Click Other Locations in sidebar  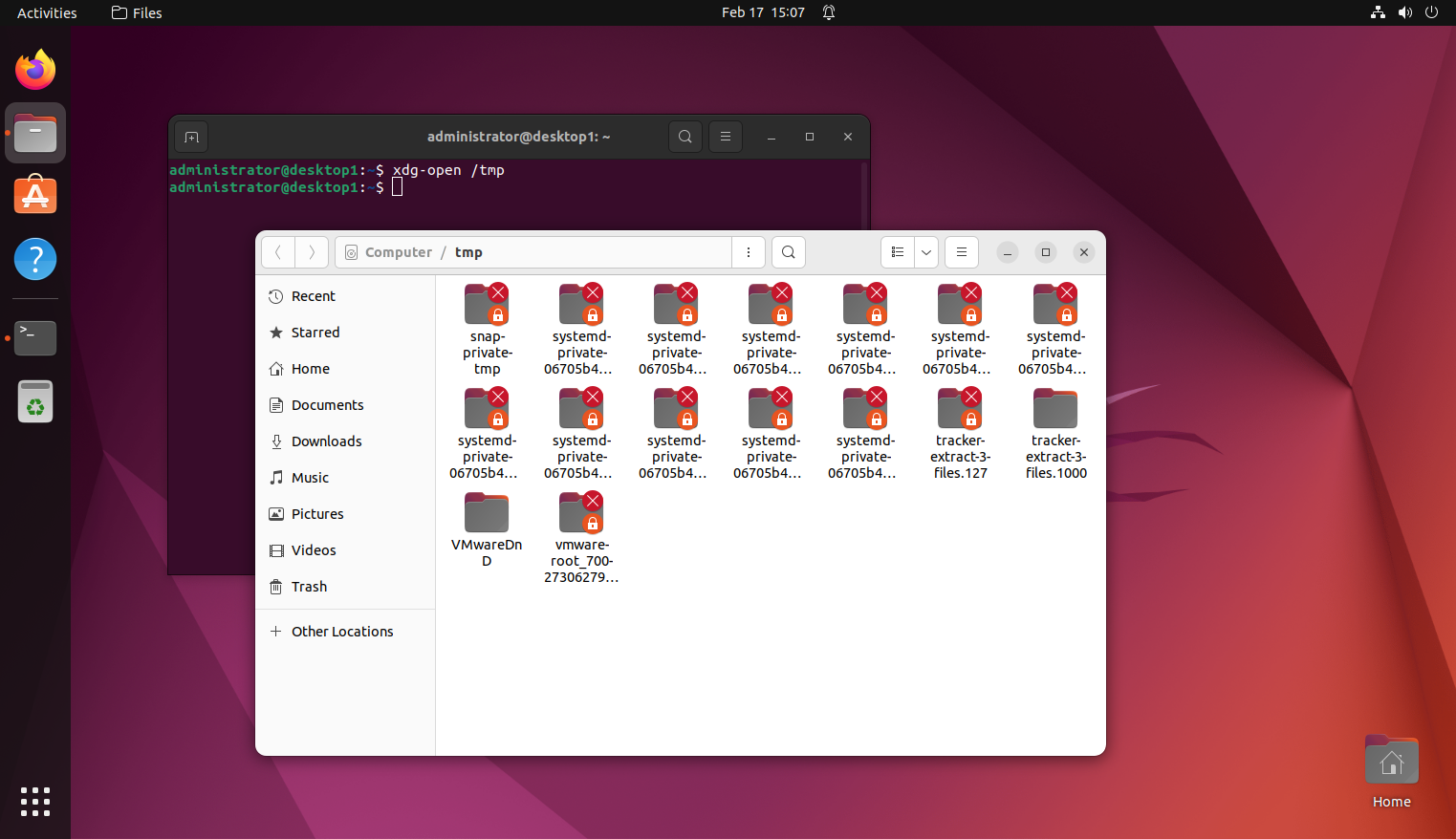(341, 632)
